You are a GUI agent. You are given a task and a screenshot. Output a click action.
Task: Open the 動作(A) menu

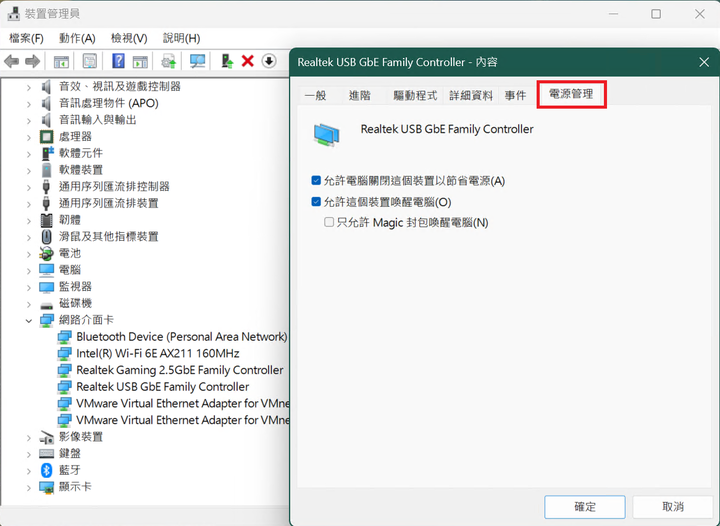(77, 38)
